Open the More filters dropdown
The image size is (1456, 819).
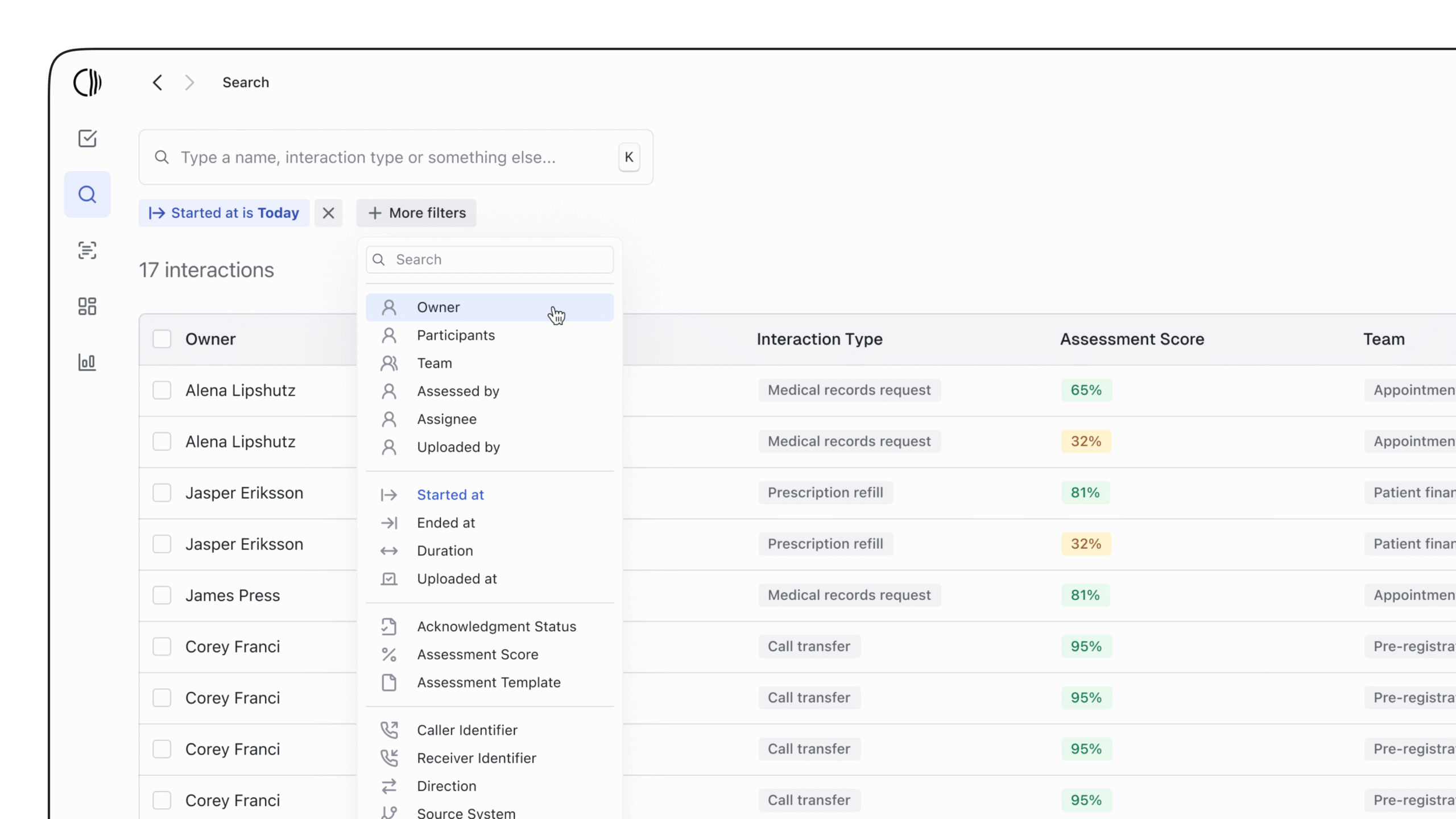point(416,213)
